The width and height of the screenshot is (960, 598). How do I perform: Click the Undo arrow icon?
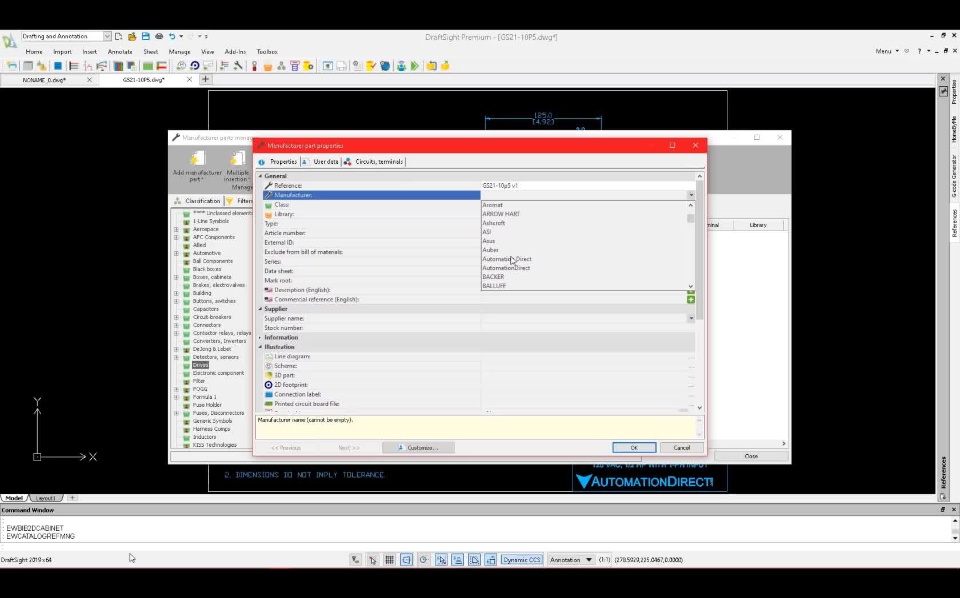172,37
